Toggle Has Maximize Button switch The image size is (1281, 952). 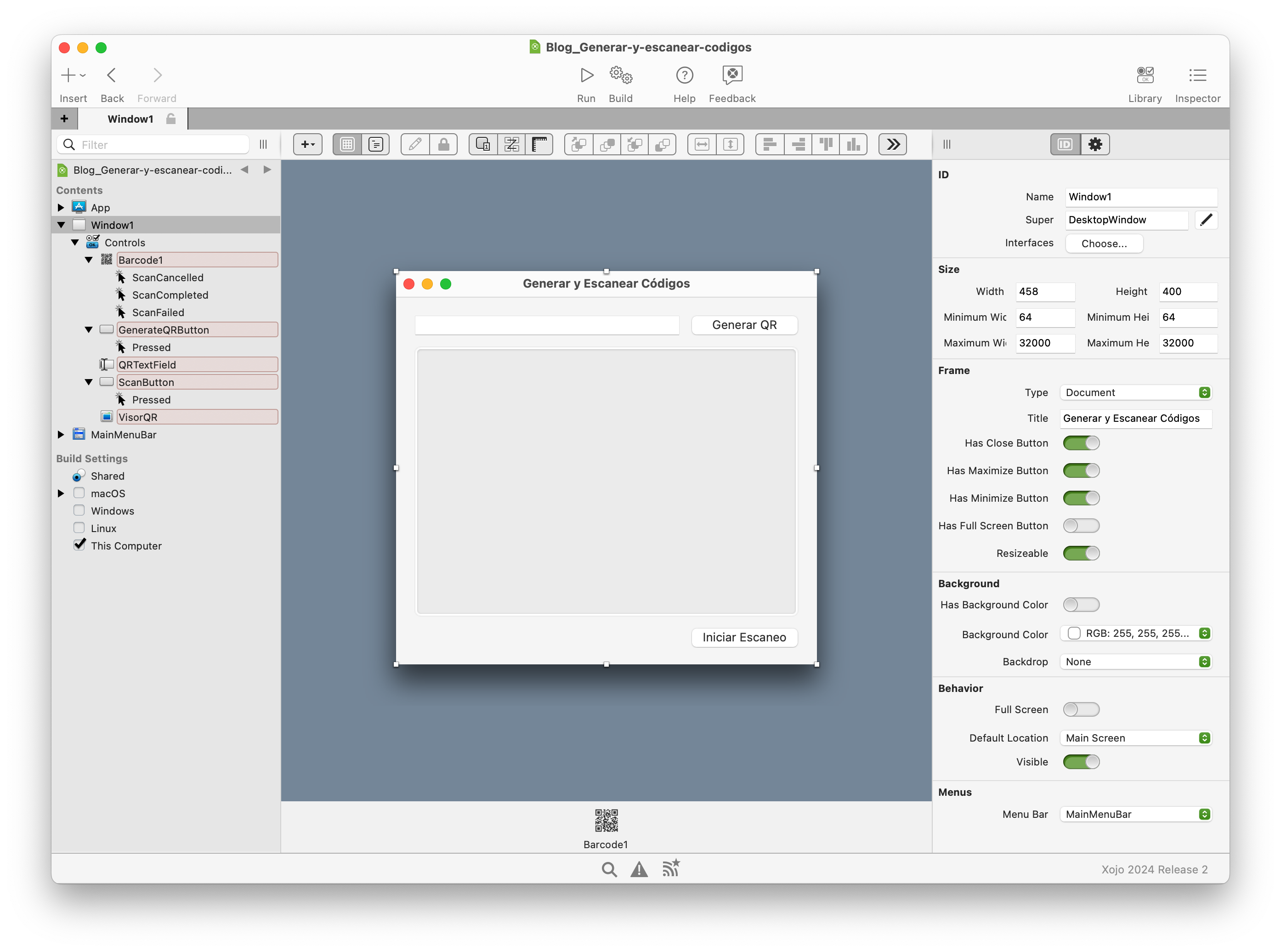(x=1081, y=471)
